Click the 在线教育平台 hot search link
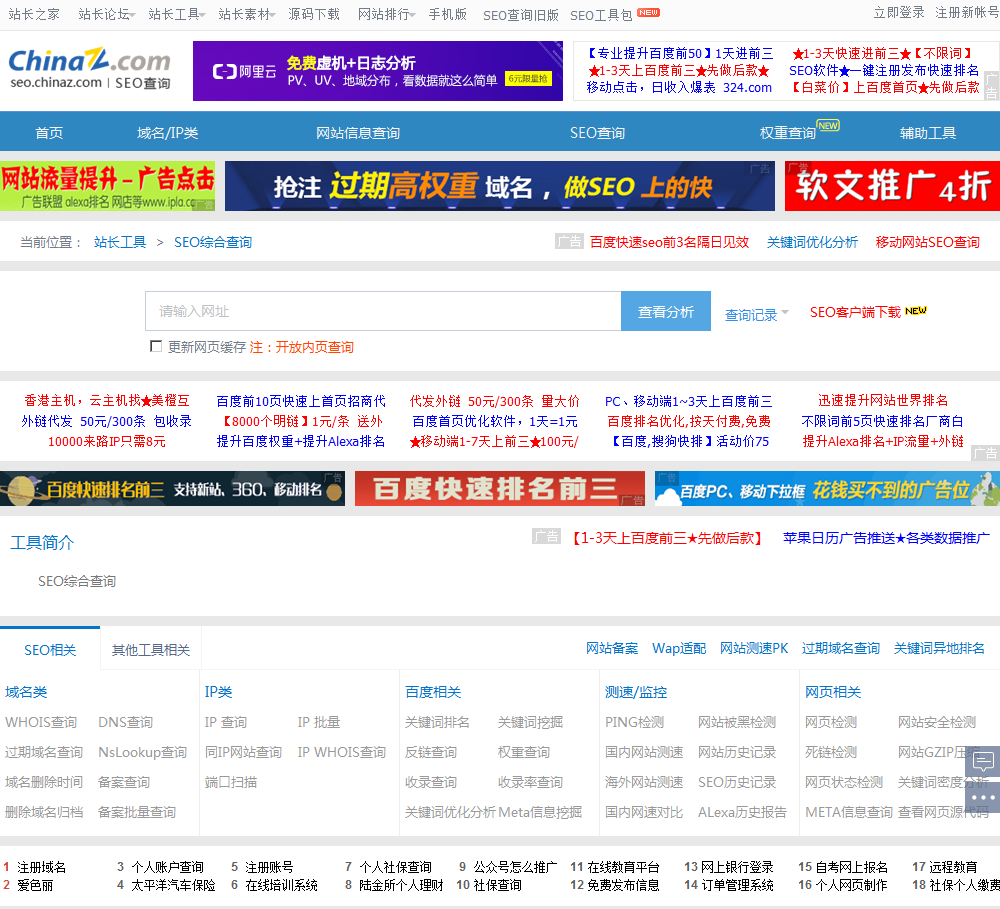The width and height of the screenshot is (1000, 909). [x=624, y=867]
